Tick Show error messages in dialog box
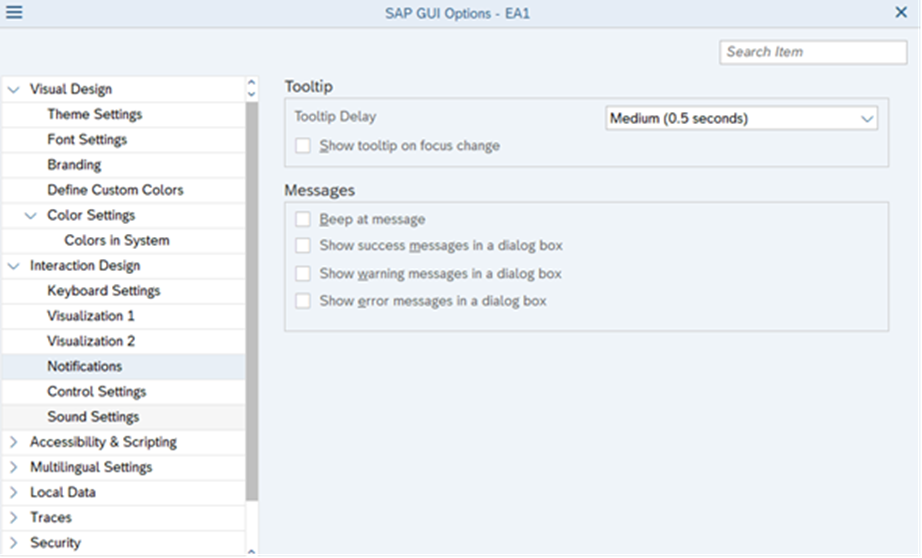922x558 pixels. click(x=303, y=301)
